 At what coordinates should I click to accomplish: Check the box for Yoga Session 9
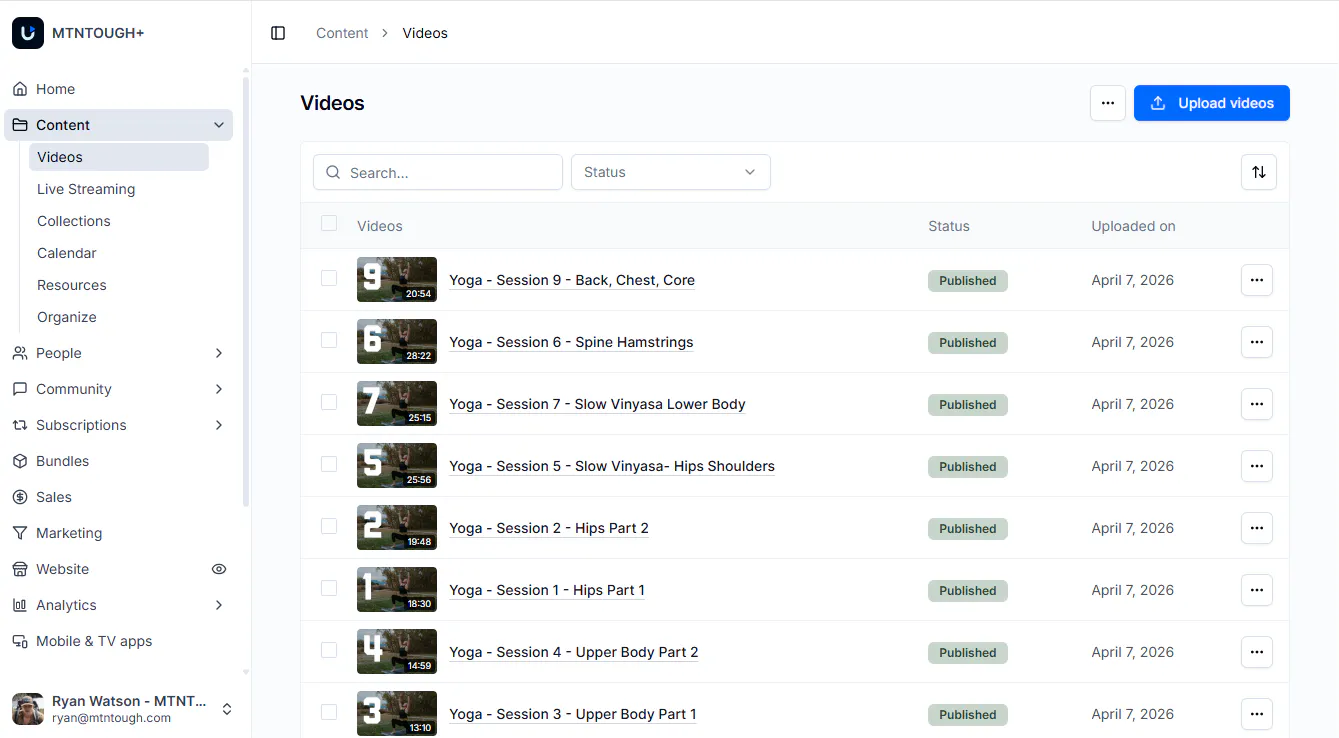329,278
